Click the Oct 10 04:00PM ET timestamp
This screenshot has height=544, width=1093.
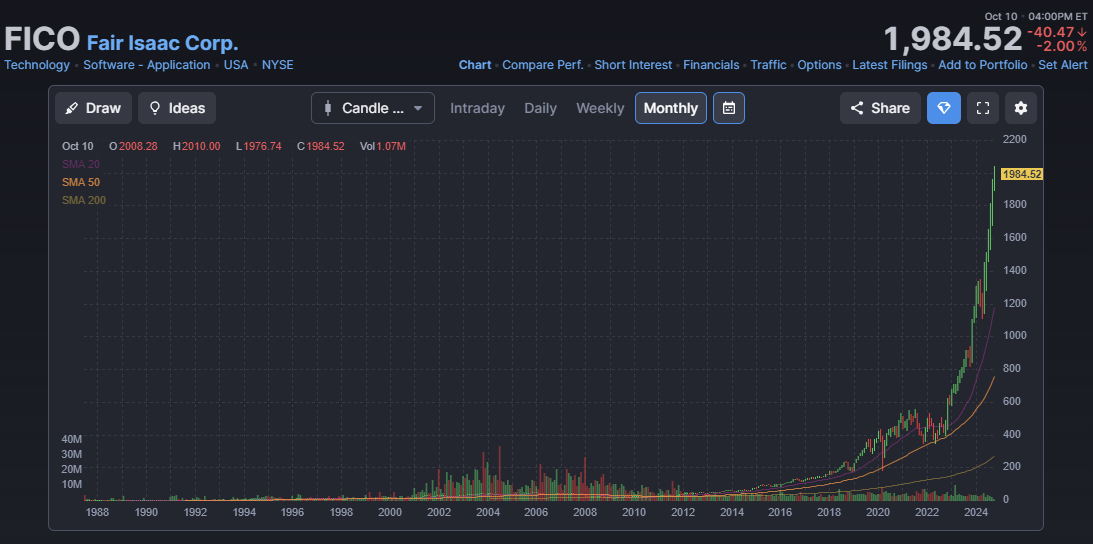point(1036,16)
